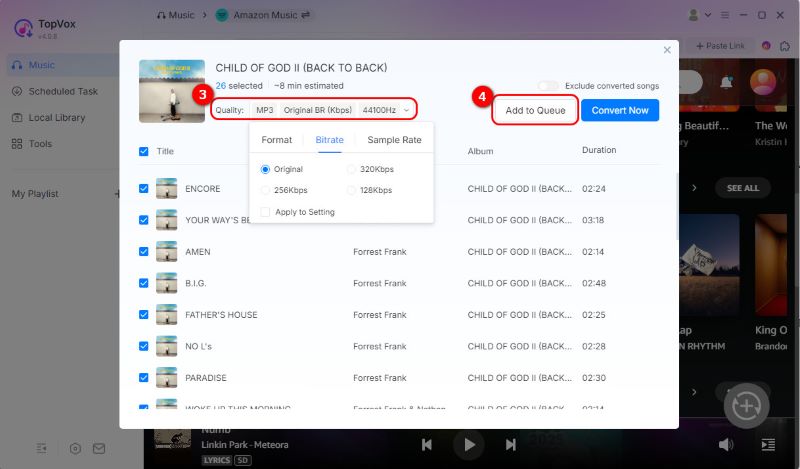Open the Music section in sidebar

pyautogui.click(x=61, y=65)
